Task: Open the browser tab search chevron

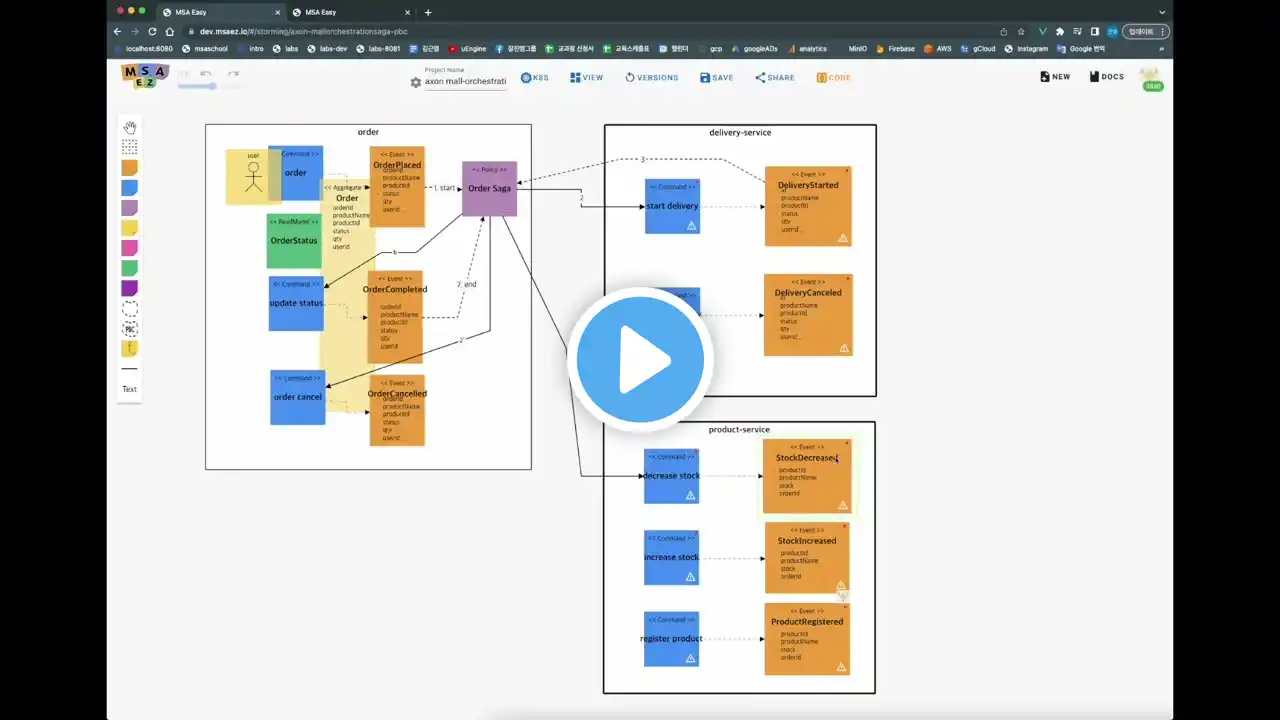Action: [x=1161, y=12]
